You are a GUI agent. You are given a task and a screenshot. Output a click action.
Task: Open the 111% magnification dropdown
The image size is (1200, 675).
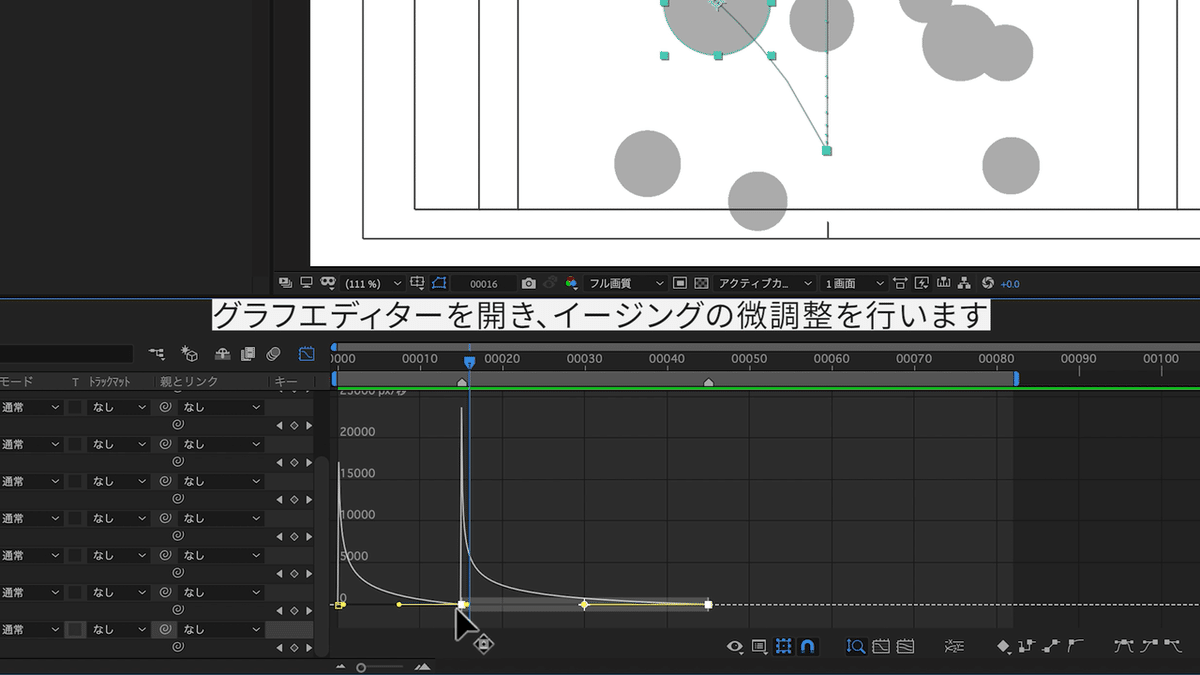[373, 284]
